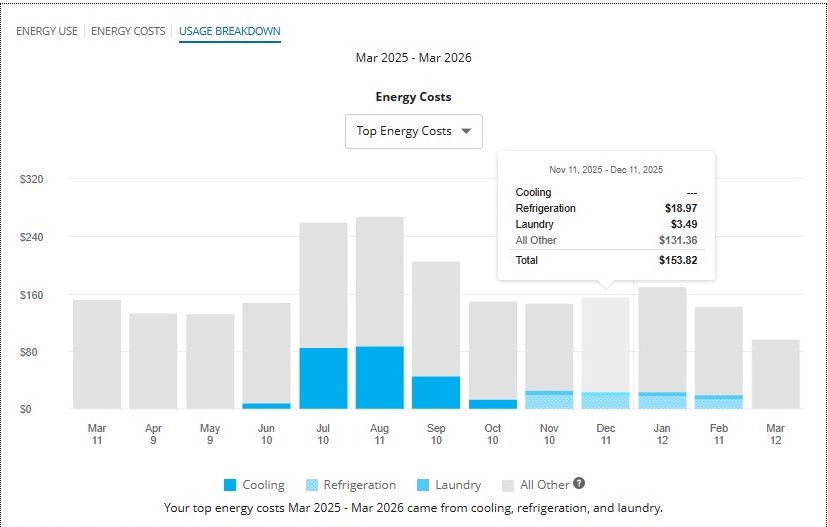Click the August cooling blue bar segment
828x527 pixels.
click(379, 377)
